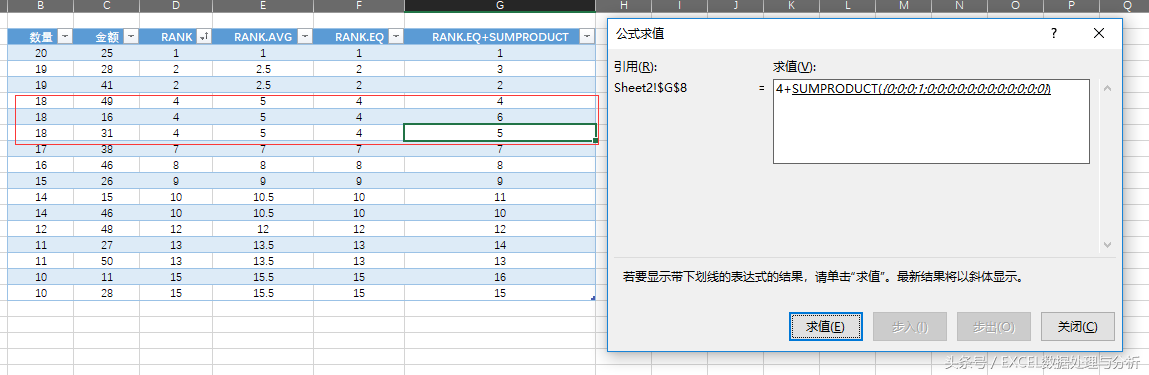Viewport: 1149px width, 375px height.
Task: Open the RANK.EQ+SUMPRODUCT filter dropdown
Action: pyautogui.click(x=586, y=37)
